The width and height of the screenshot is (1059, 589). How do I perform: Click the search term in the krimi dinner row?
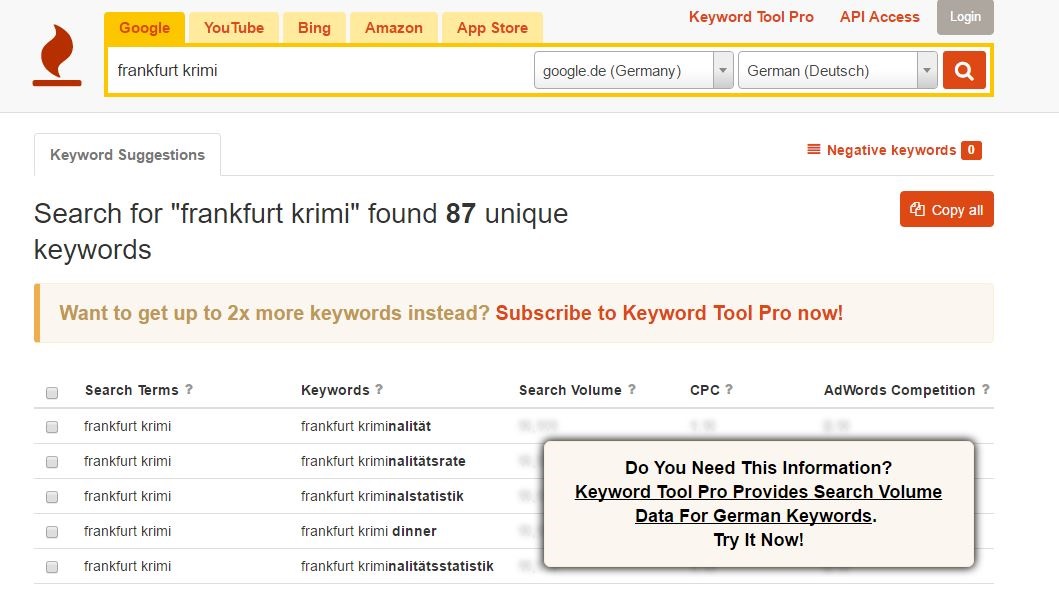click(128, 532)
